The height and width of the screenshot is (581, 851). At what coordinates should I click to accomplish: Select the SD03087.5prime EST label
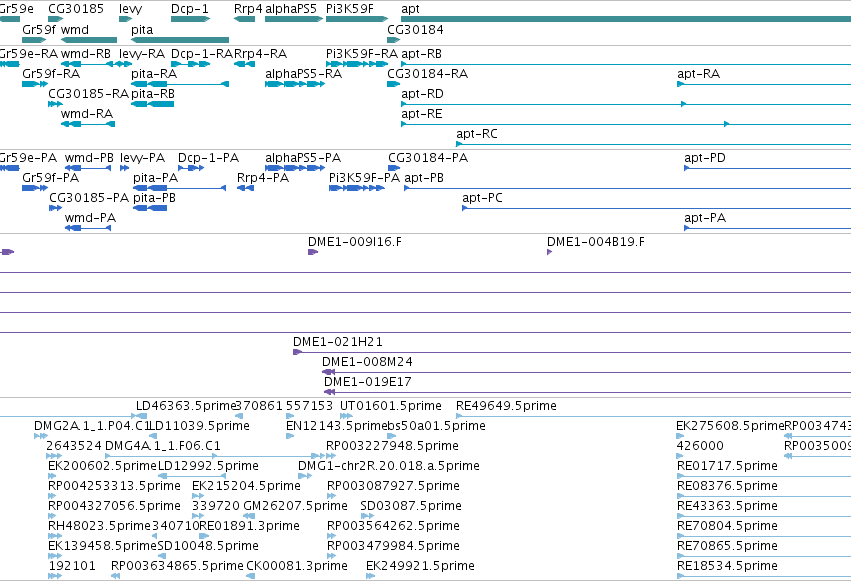point(411,506)
